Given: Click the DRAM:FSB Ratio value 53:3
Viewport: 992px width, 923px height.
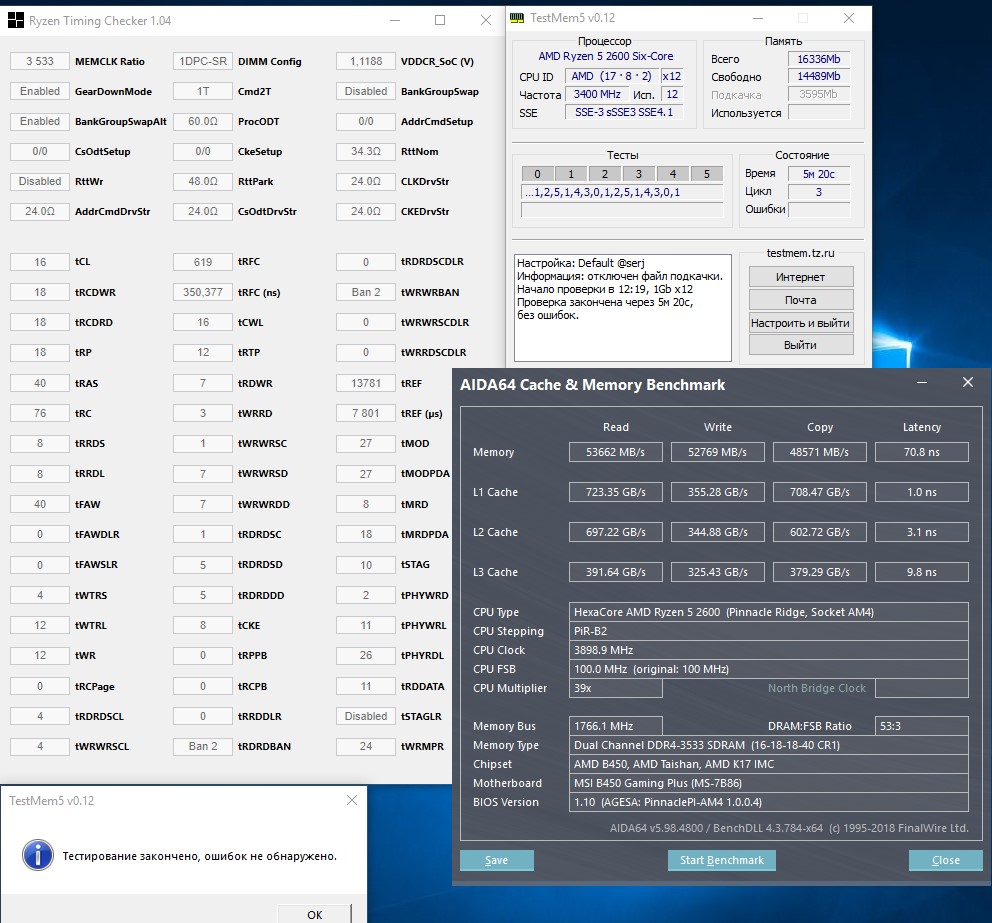Looking at the screenshot, I should [922, 726].
